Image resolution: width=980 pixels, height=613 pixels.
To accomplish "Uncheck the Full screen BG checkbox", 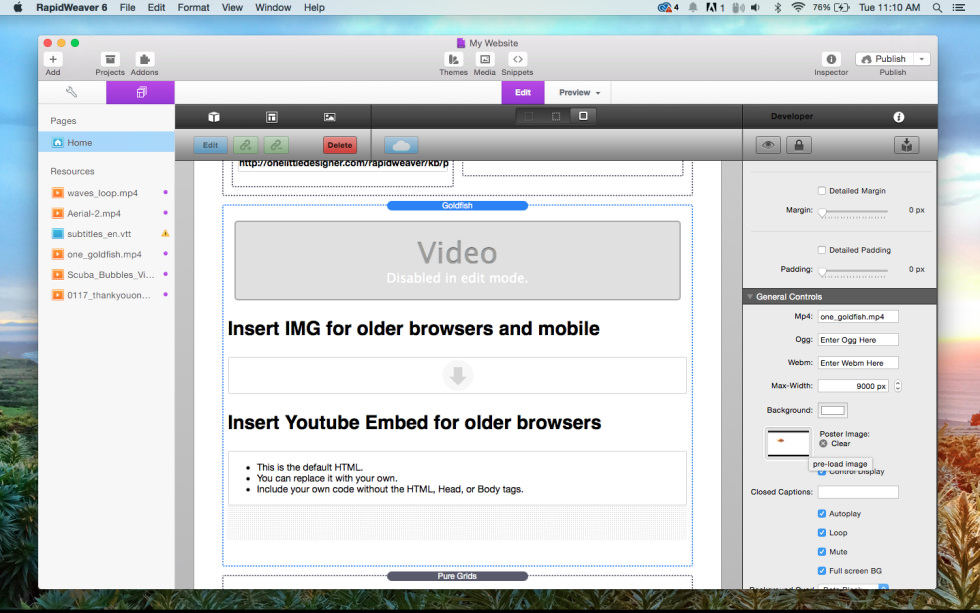I will (x=822, y=571).
